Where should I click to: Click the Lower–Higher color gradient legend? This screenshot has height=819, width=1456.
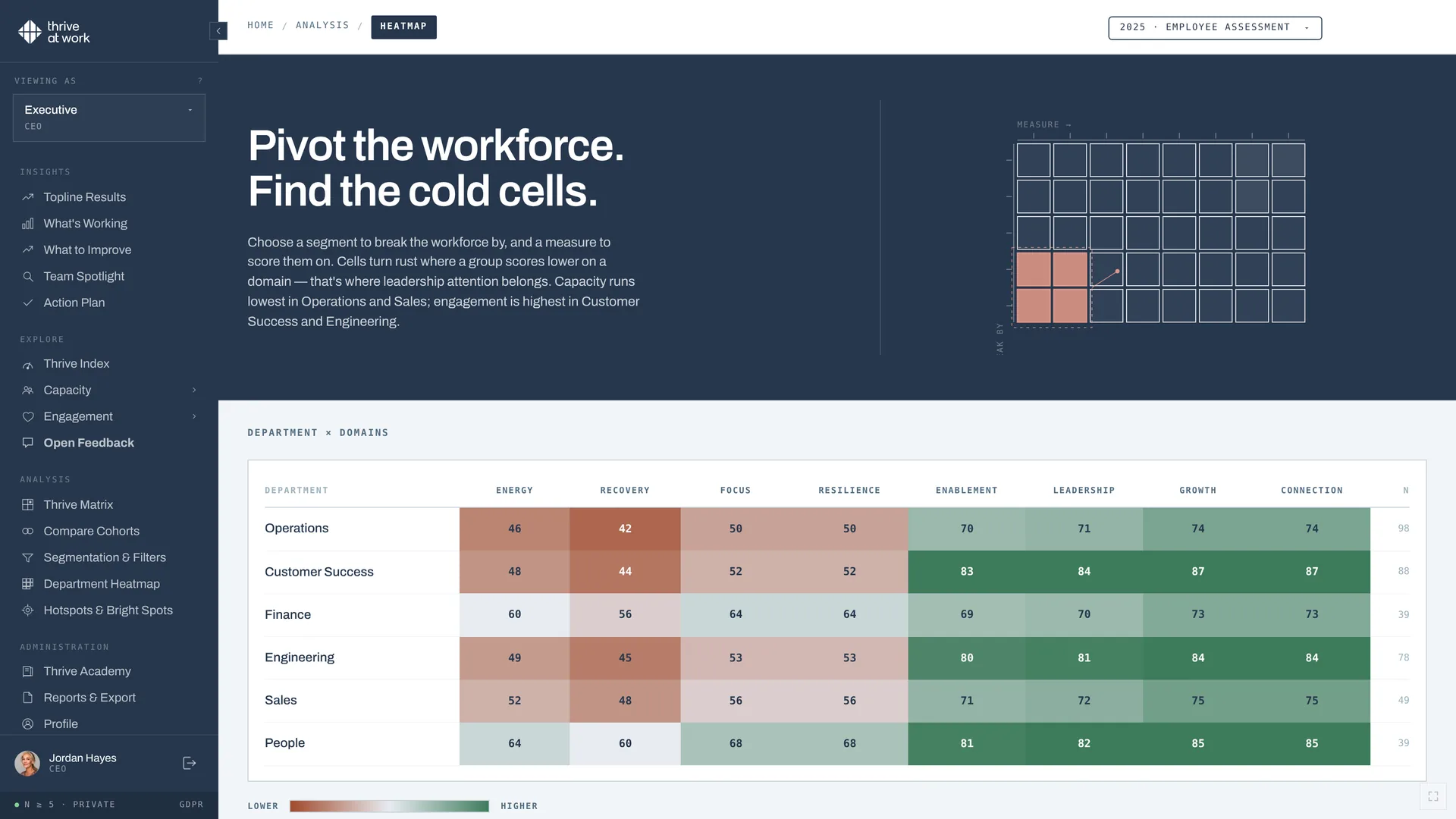(389, 806)
